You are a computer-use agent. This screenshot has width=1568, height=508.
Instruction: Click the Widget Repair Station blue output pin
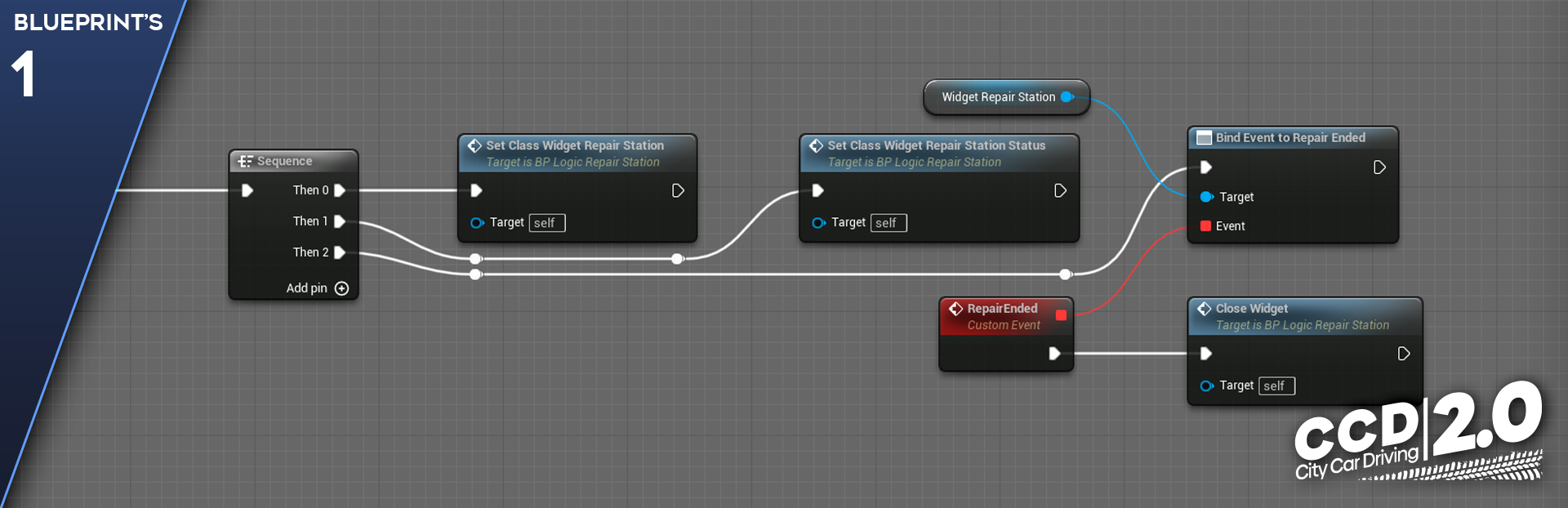(x=1067, y=97)
